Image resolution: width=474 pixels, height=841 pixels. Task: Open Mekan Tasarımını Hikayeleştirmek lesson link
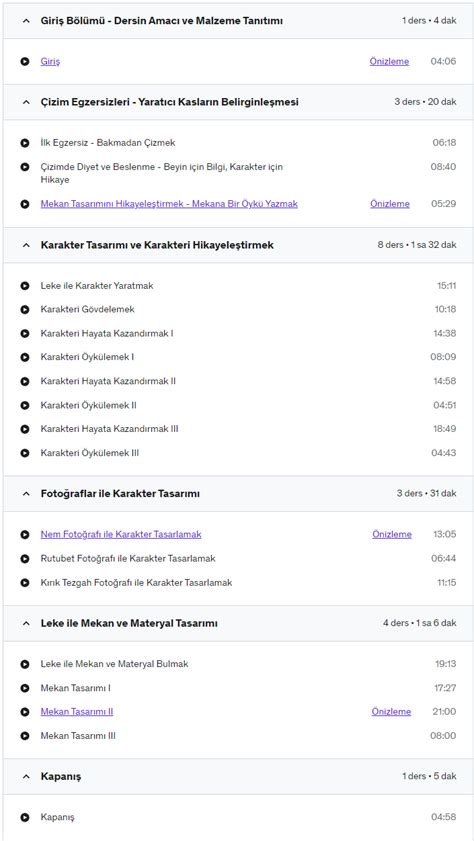pyautogui.click(x=169, y=204)
